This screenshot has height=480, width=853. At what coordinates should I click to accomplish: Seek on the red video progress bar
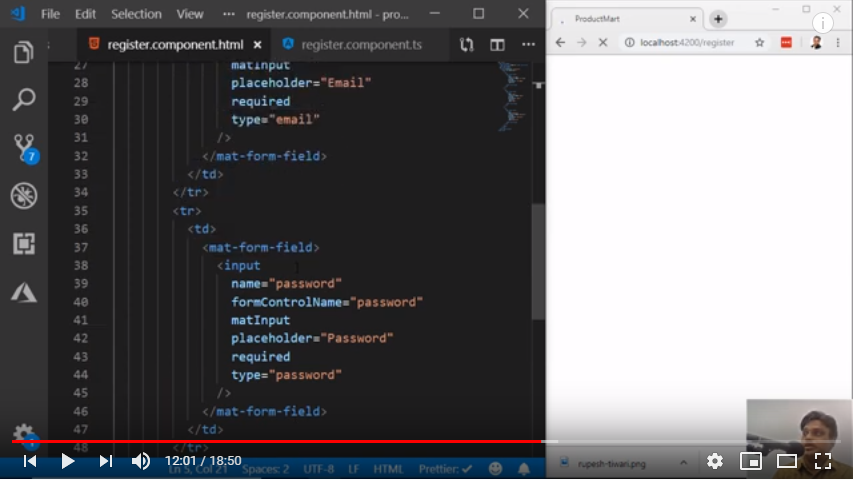point(300,441)
